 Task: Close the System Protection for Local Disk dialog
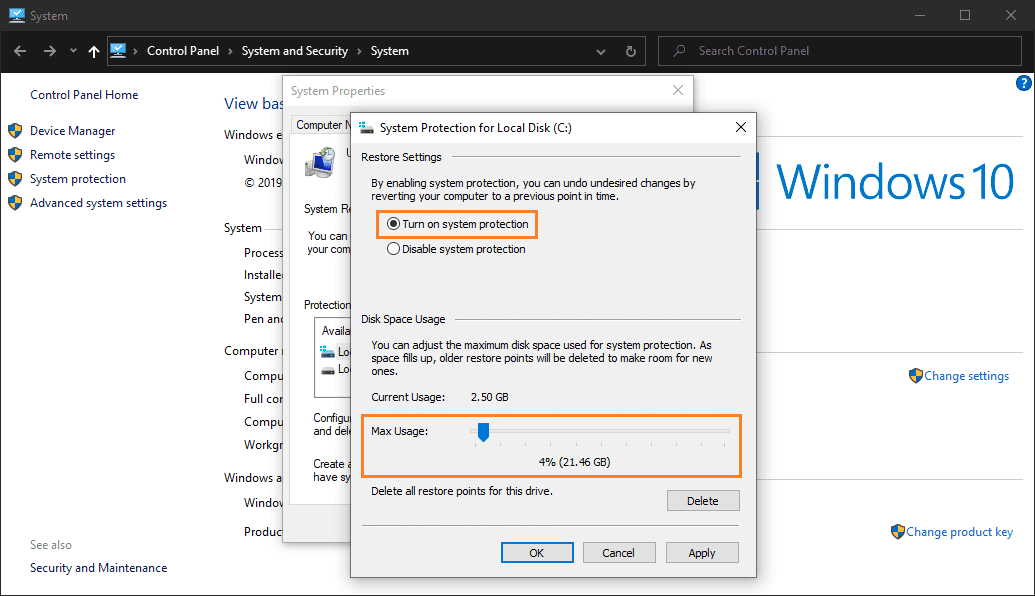[x=741, y=127]
